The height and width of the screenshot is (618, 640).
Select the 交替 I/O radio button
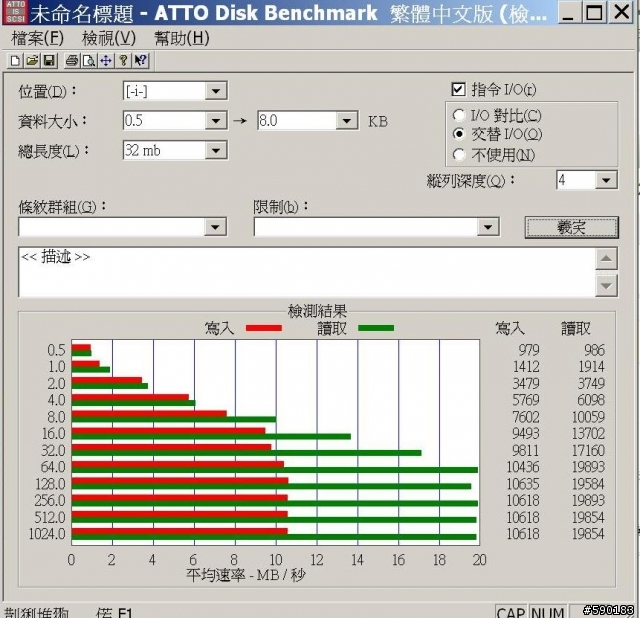[x=458, y=134]
